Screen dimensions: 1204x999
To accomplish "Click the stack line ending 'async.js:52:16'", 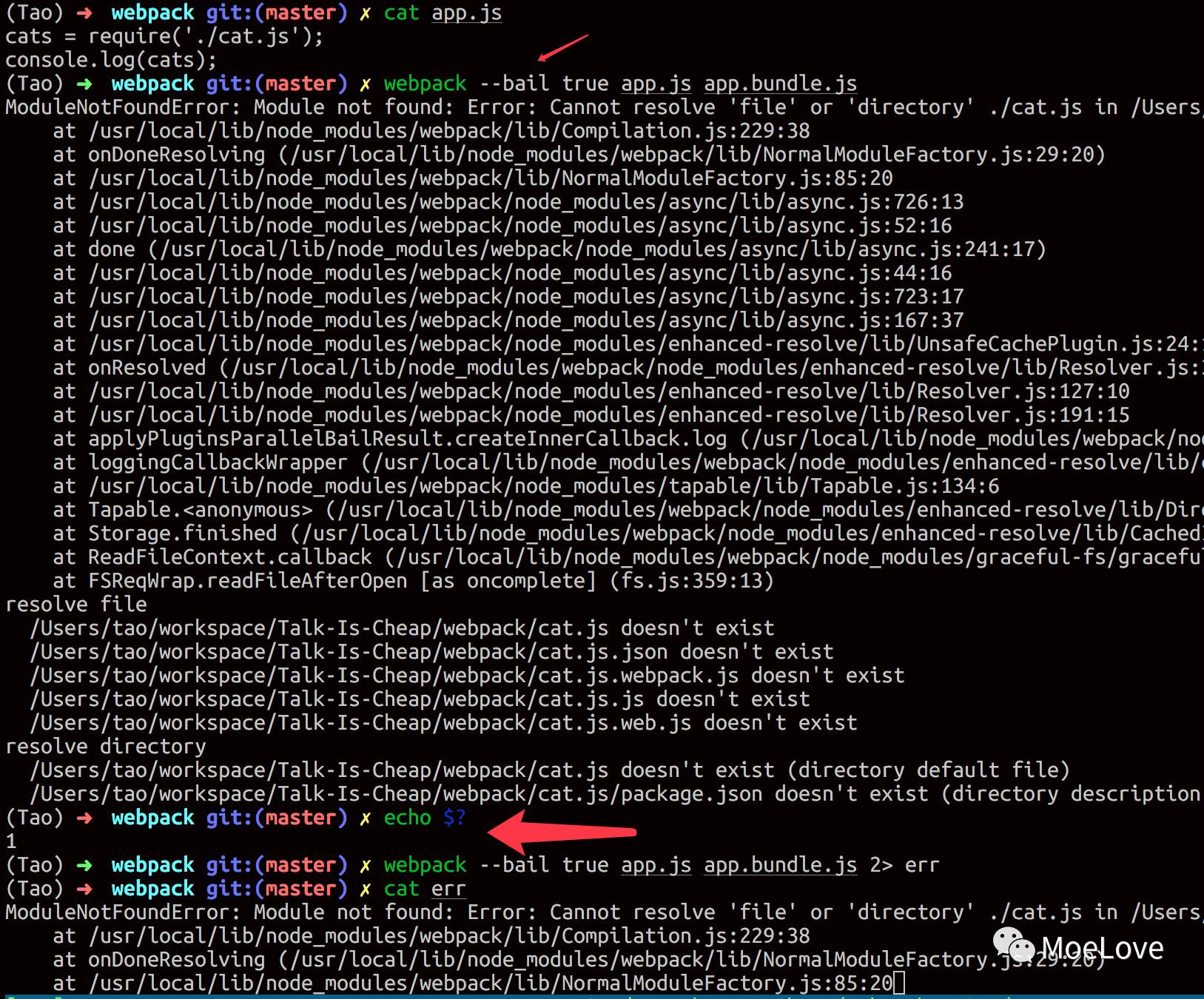I will [502, 226].
